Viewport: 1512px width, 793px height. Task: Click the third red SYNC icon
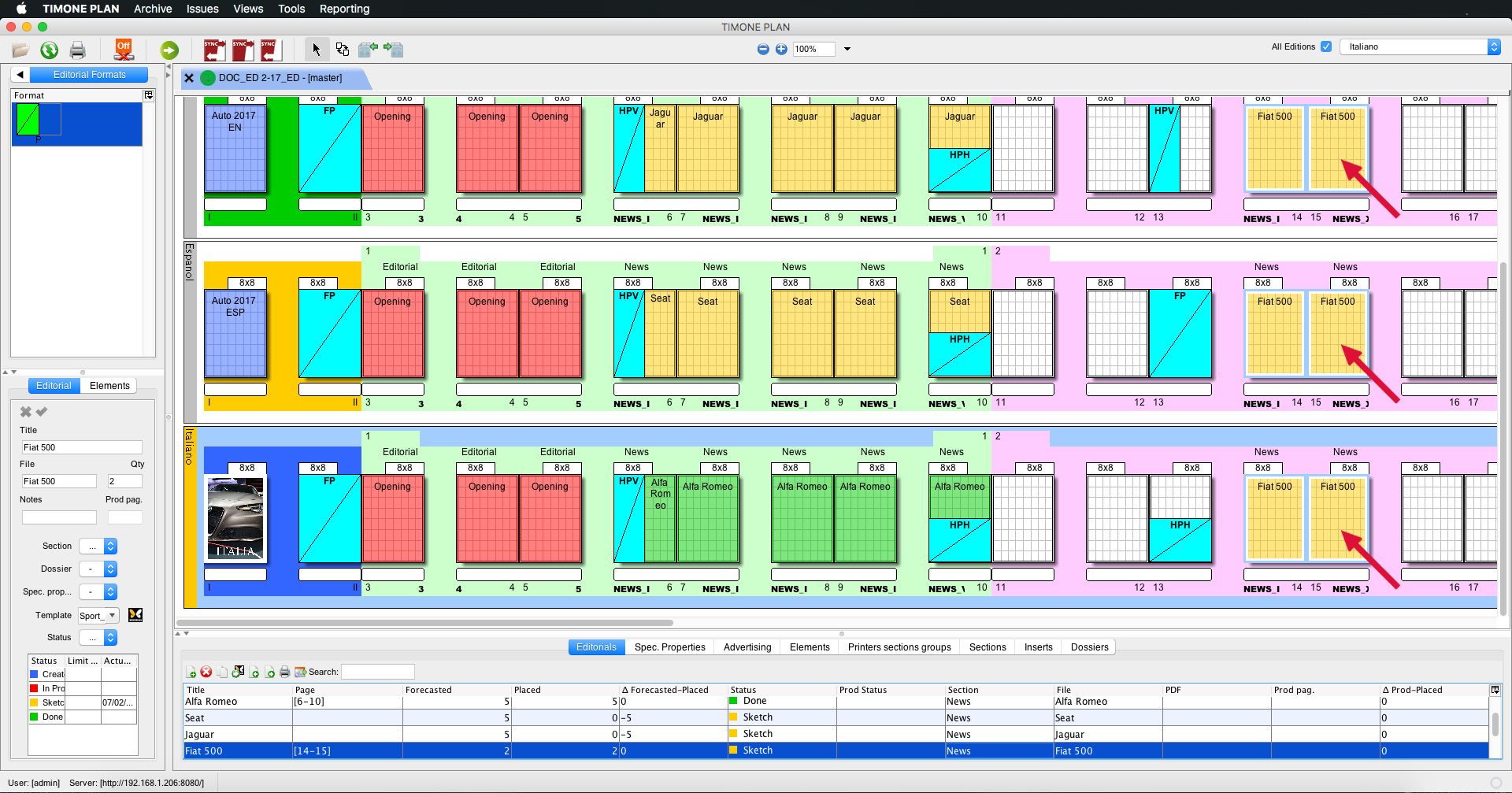[271, 50]
